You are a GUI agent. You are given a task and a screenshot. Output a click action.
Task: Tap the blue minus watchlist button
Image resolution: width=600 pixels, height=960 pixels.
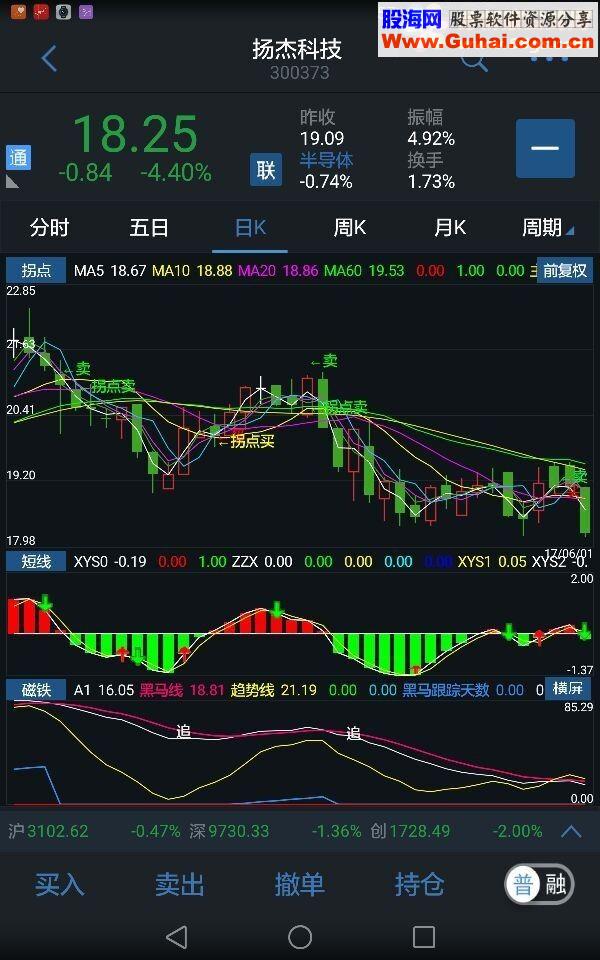(x=545, y=148)
